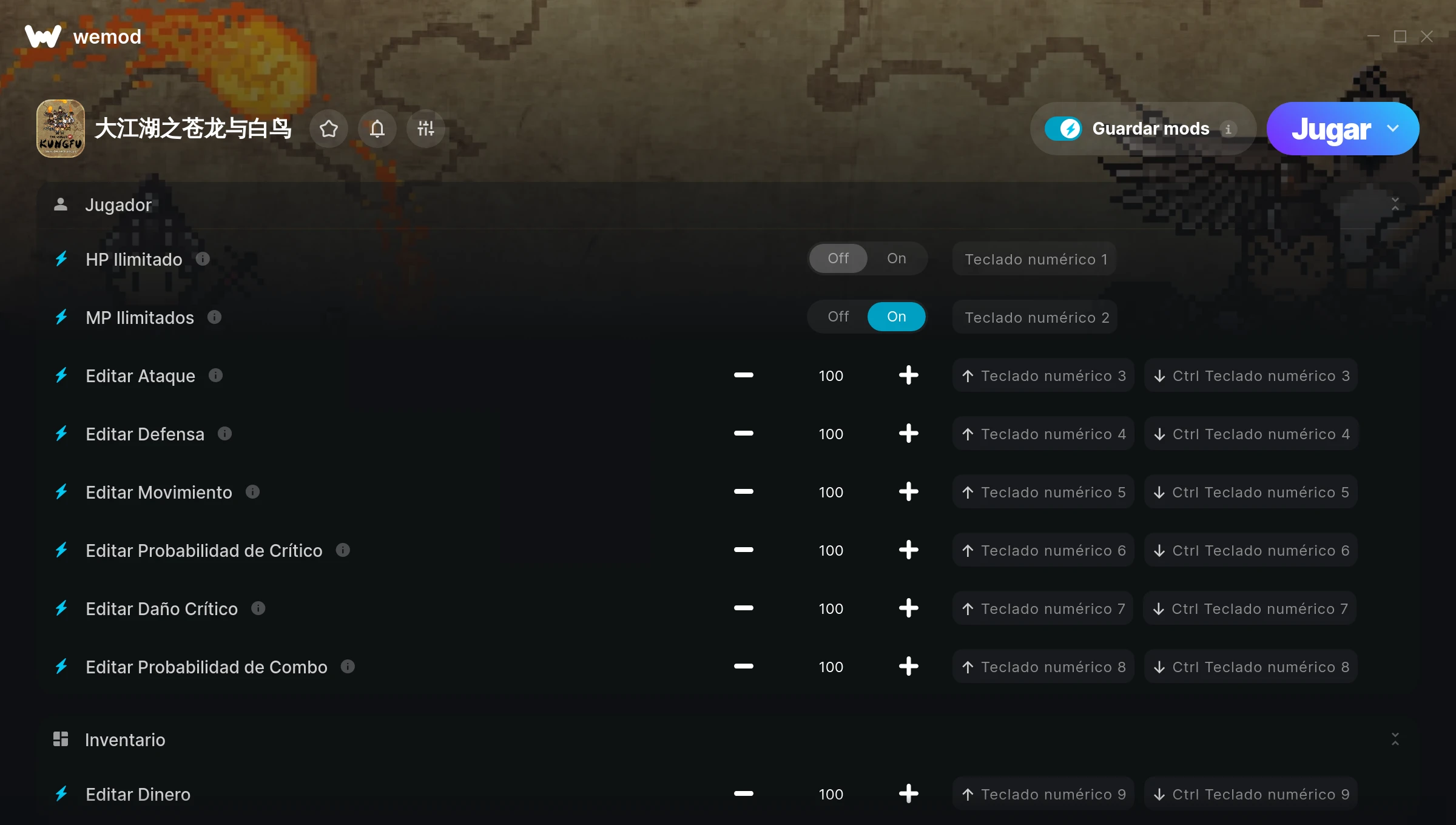Click info icon beside Guardar mods
The width and height of the screenshot is (1456, 825).
(x=1228, y=129)
